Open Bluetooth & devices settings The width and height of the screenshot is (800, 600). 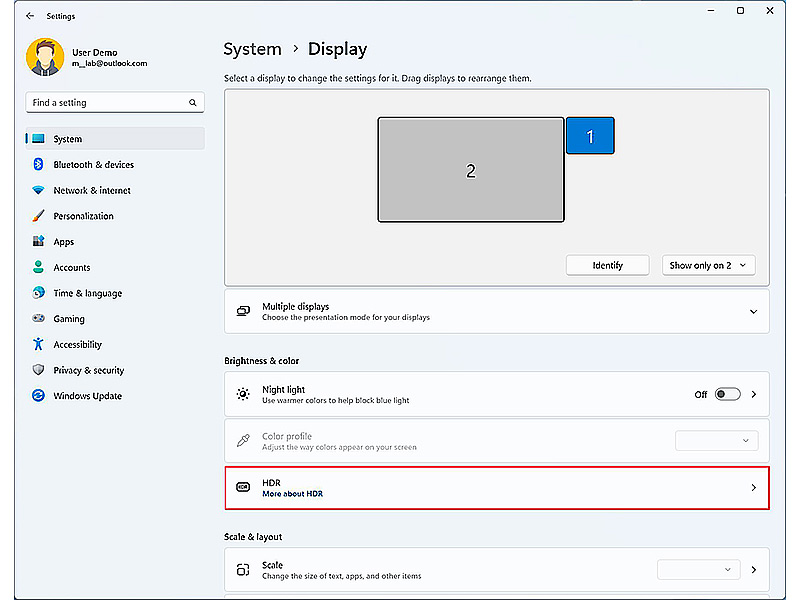pos(115,164)
